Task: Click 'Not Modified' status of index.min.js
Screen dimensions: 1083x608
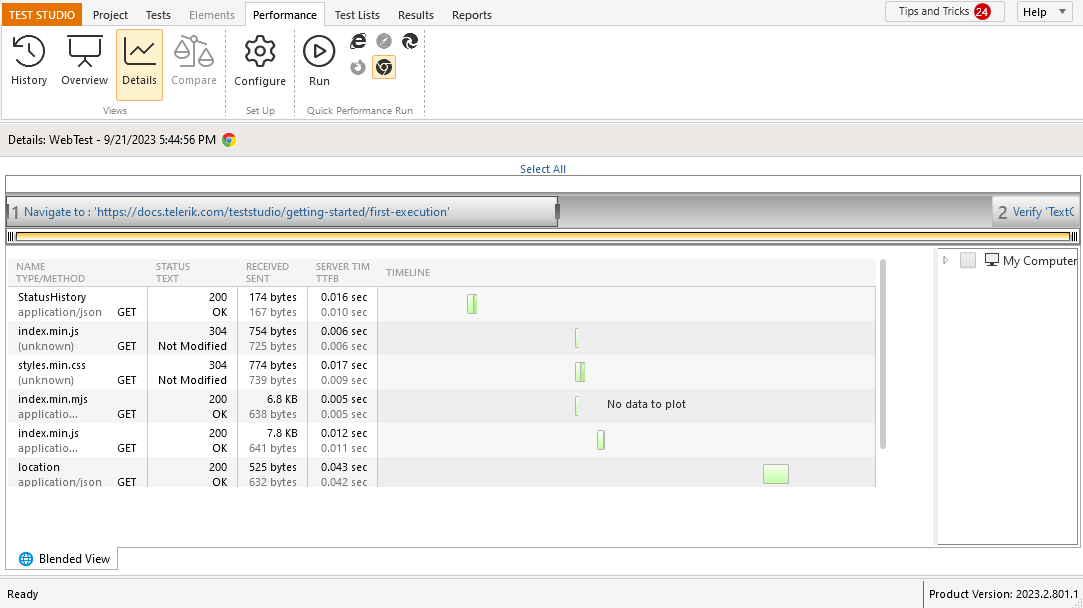Action: point(192,345)
